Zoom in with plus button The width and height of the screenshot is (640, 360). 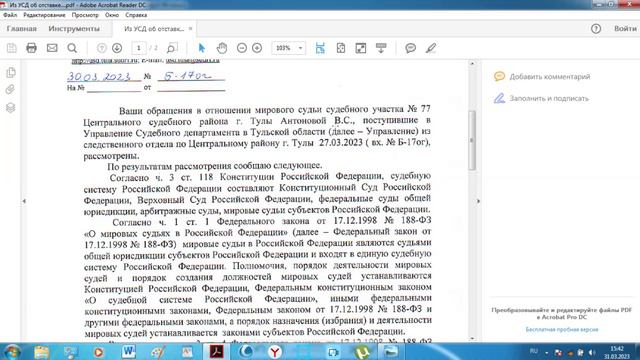point(257,48)
